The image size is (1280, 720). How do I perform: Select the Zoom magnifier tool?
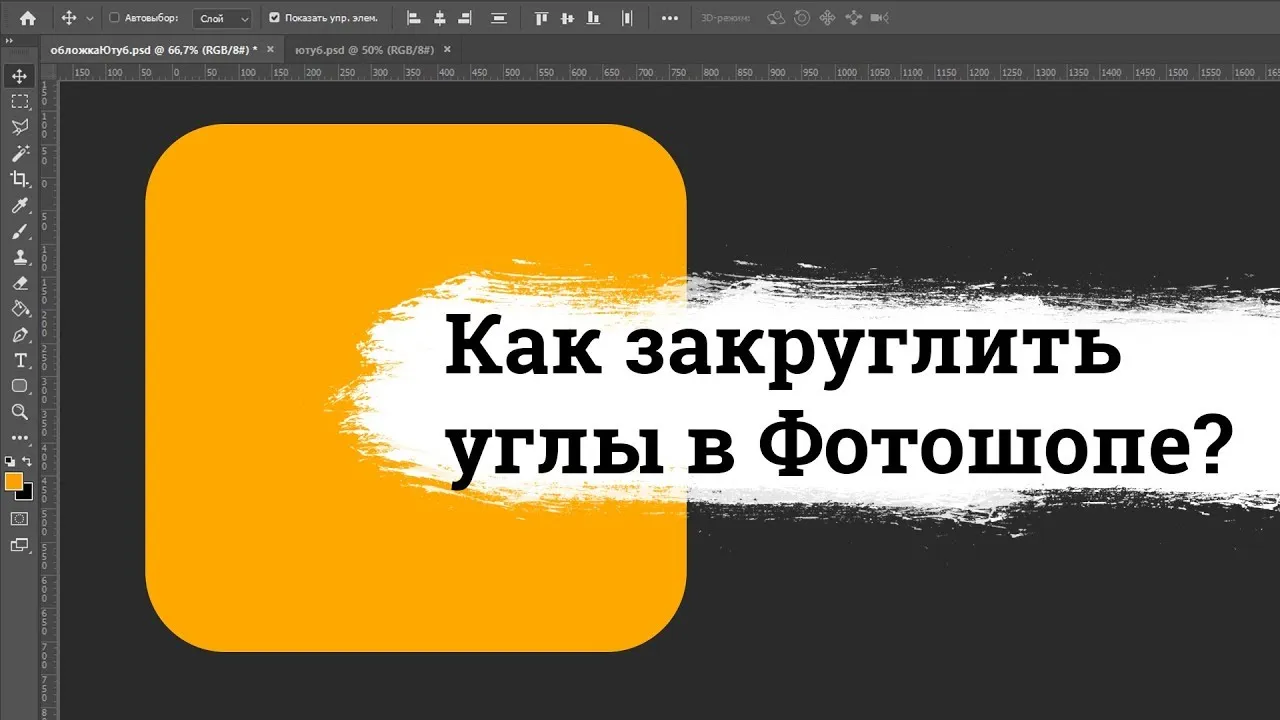point(19,412)
